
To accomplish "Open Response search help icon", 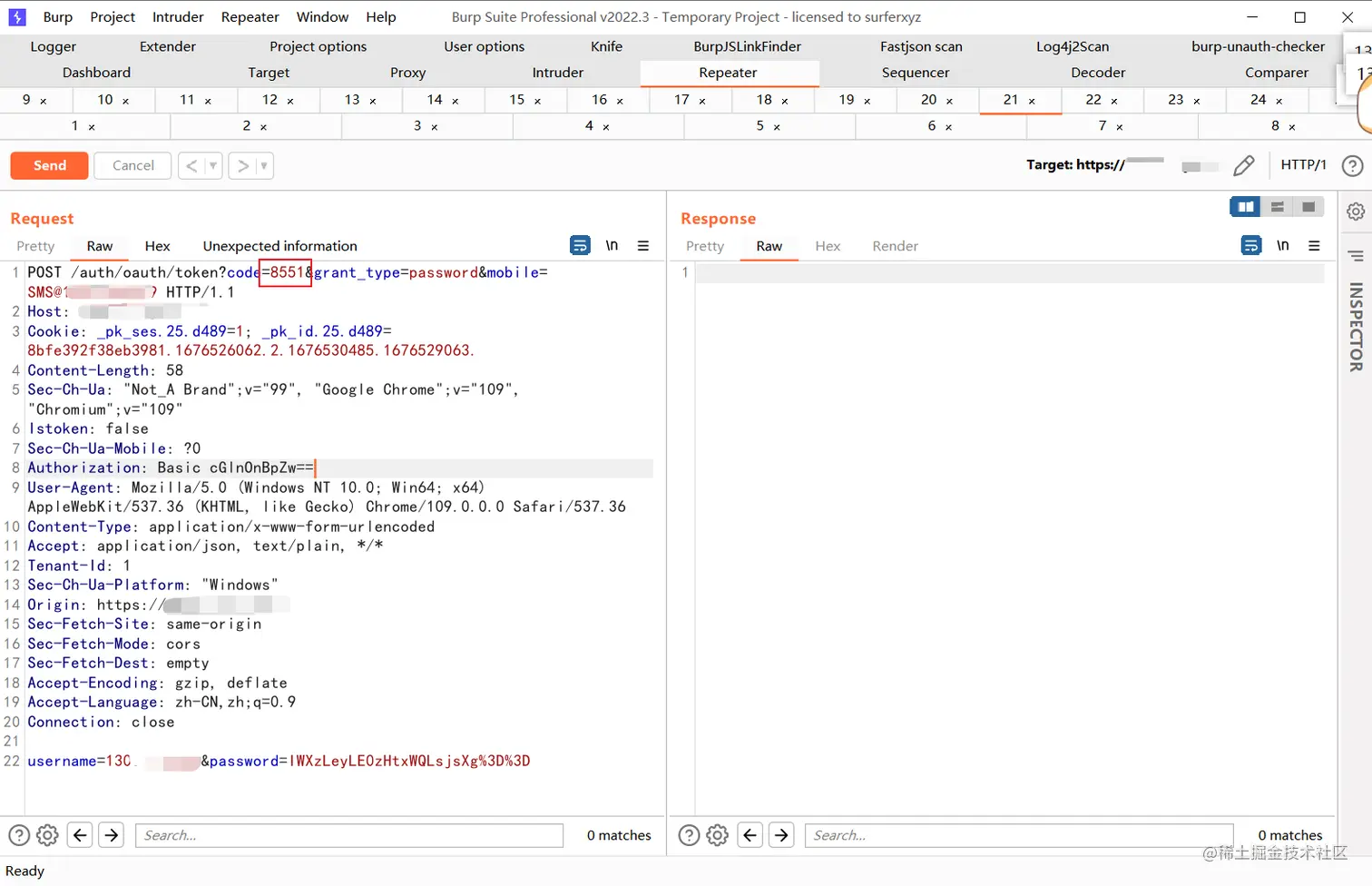I will pyautogui.click(x=690, y=835).
